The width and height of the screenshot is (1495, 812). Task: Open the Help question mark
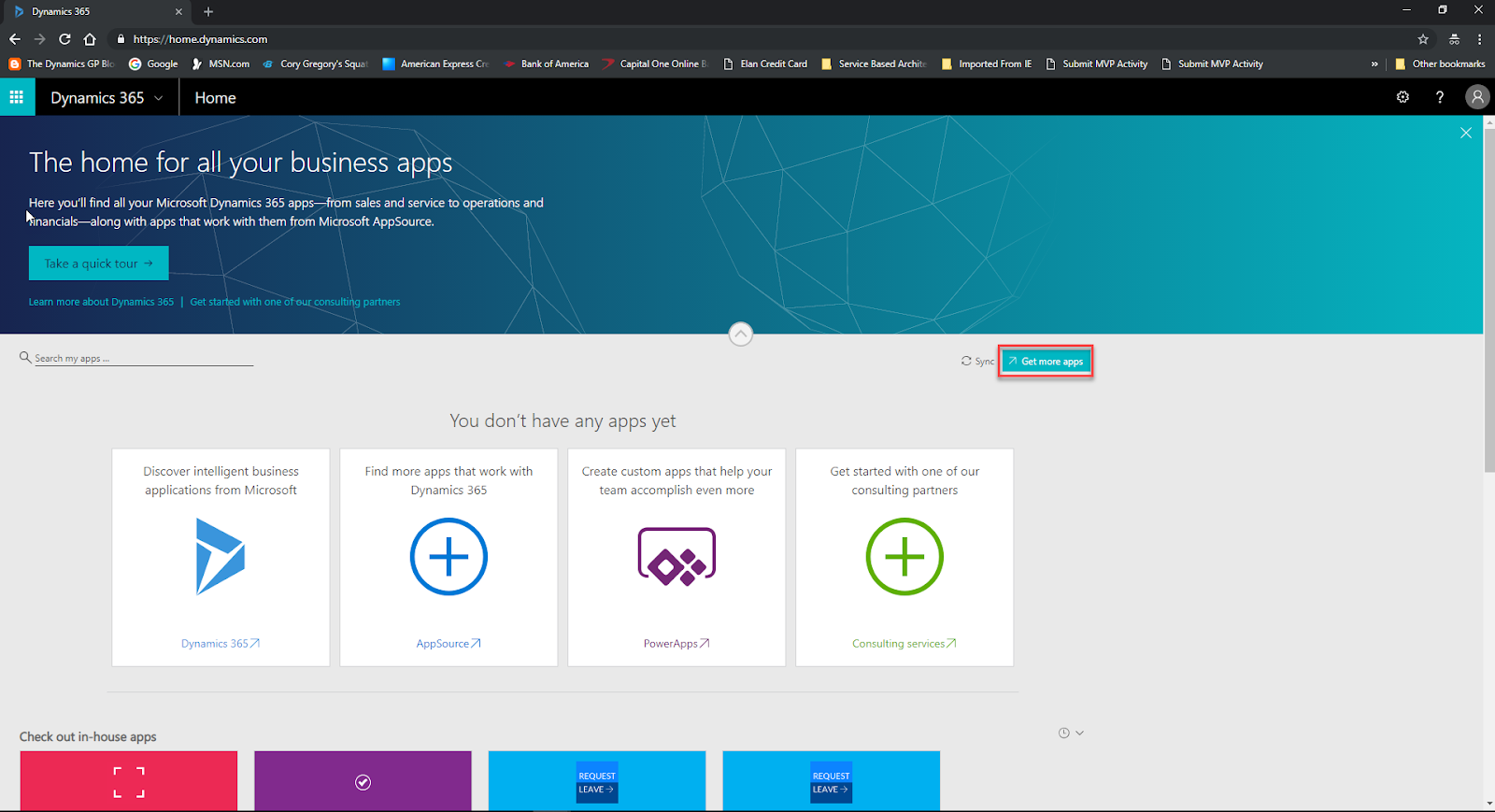click(x=1440, y=97)
